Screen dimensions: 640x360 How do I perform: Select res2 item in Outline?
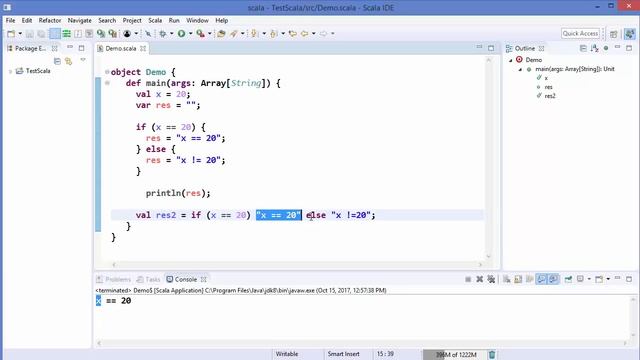click(x=550, y=96)
